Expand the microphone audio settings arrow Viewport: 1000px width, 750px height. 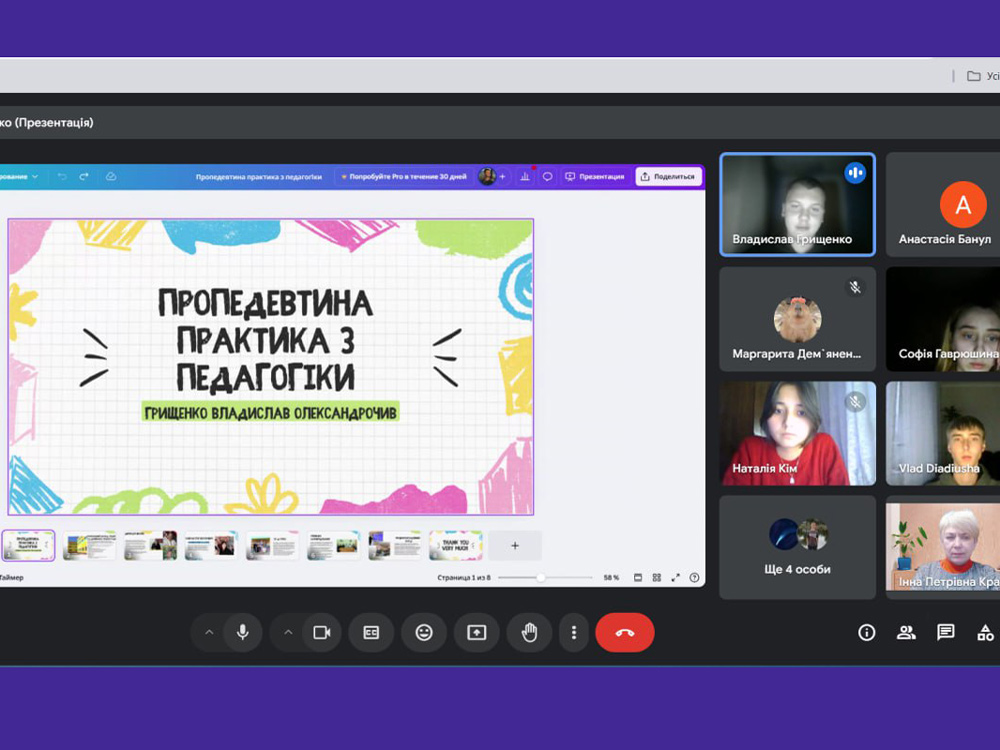(209, 633)
